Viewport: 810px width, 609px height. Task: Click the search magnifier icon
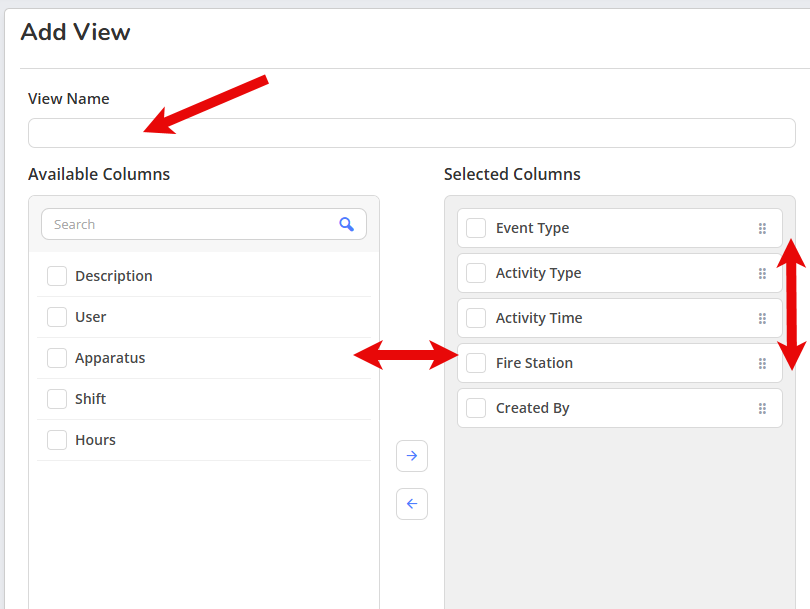pyautogui.click(x=346, y=224)
